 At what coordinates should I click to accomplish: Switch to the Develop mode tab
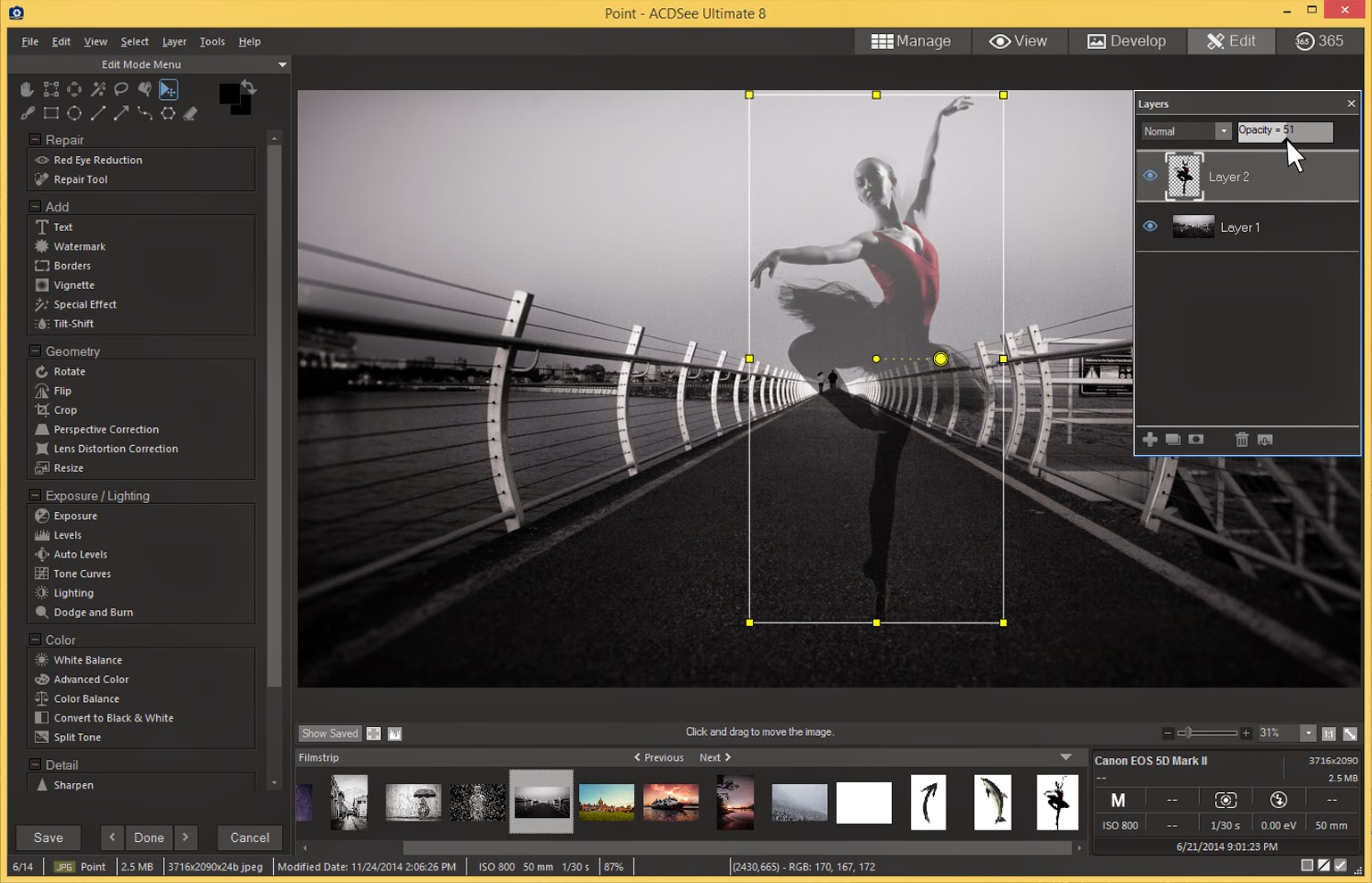(1127, 41)
